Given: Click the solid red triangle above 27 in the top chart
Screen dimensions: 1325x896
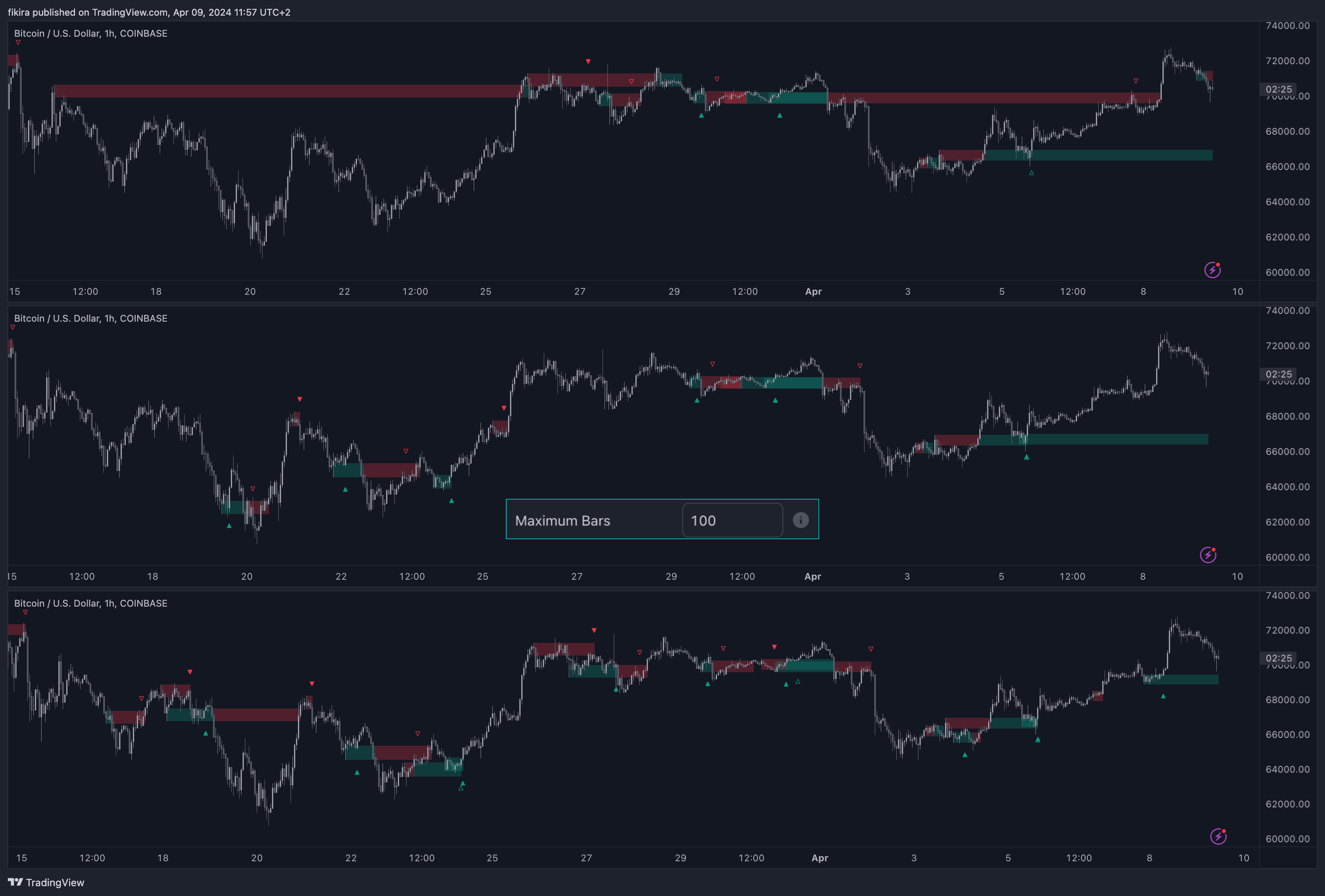Looking at the screenshot, I should point(588,61).
